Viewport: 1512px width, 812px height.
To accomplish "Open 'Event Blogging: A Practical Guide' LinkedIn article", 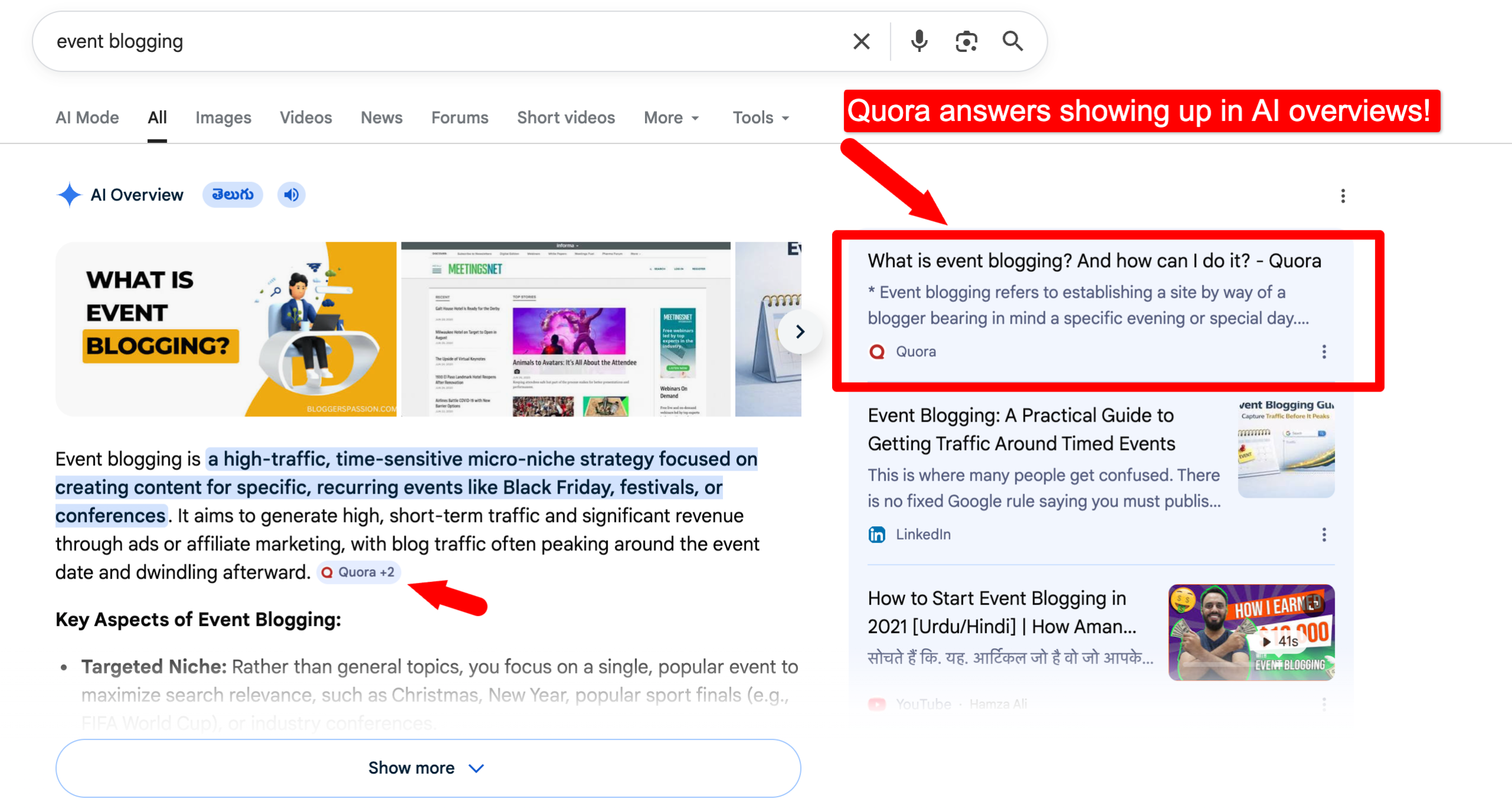I will click(x=1021, y=429).
